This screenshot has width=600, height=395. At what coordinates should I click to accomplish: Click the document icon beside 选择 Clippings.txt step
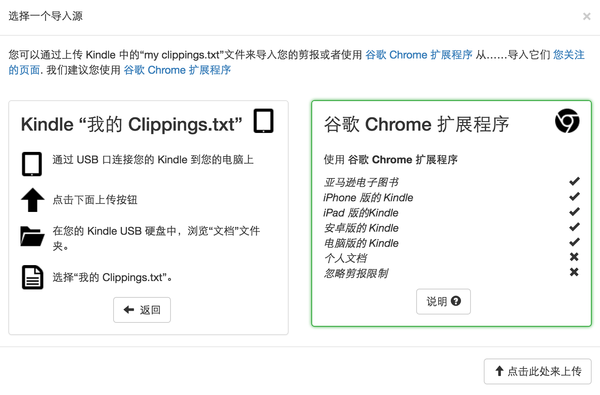click(32, 277)
